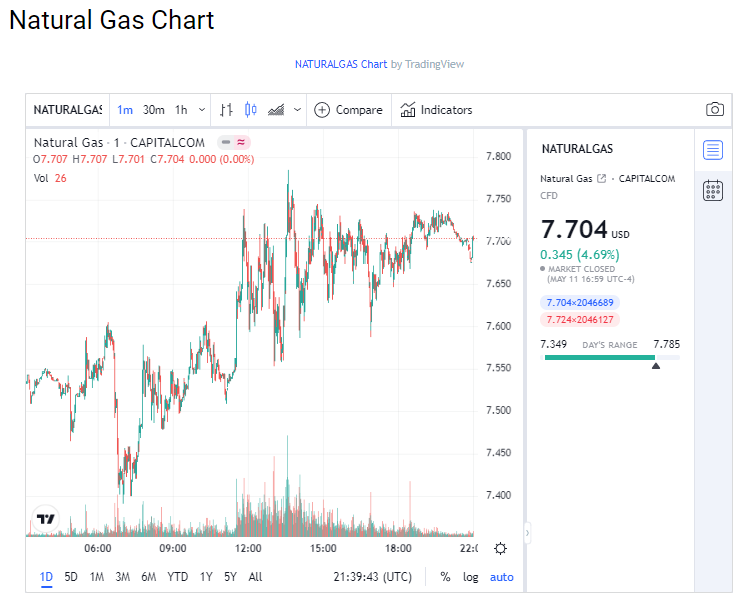
Task: Click the 7.704 USD last price
Action: click(585, 229)
